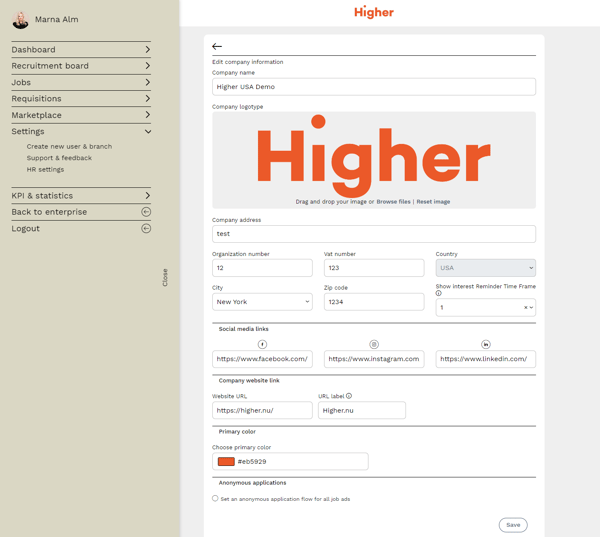Click the LinkedIn icon under Social media links
Viewport: 600px width, 537px height.
[x=486, y=344]
